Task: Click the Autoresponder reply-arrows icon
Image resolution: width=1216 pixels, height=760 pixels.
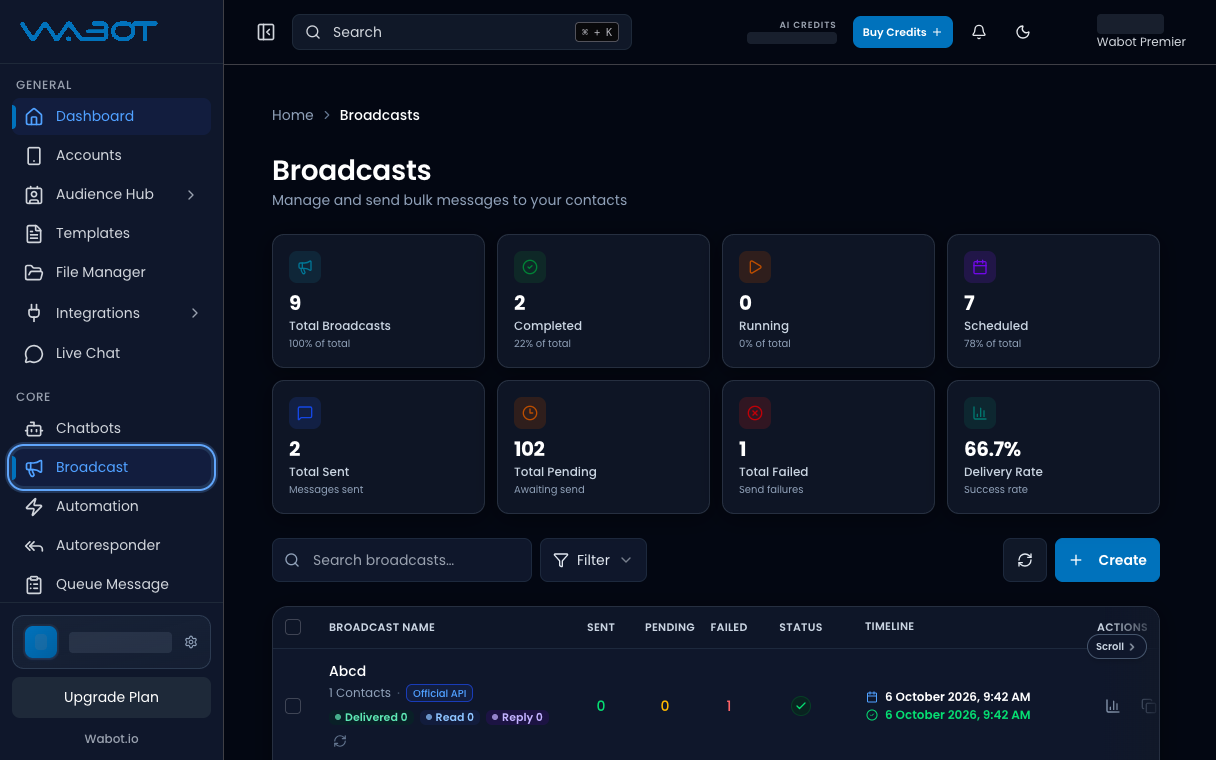Action: (x=34, y=546)
